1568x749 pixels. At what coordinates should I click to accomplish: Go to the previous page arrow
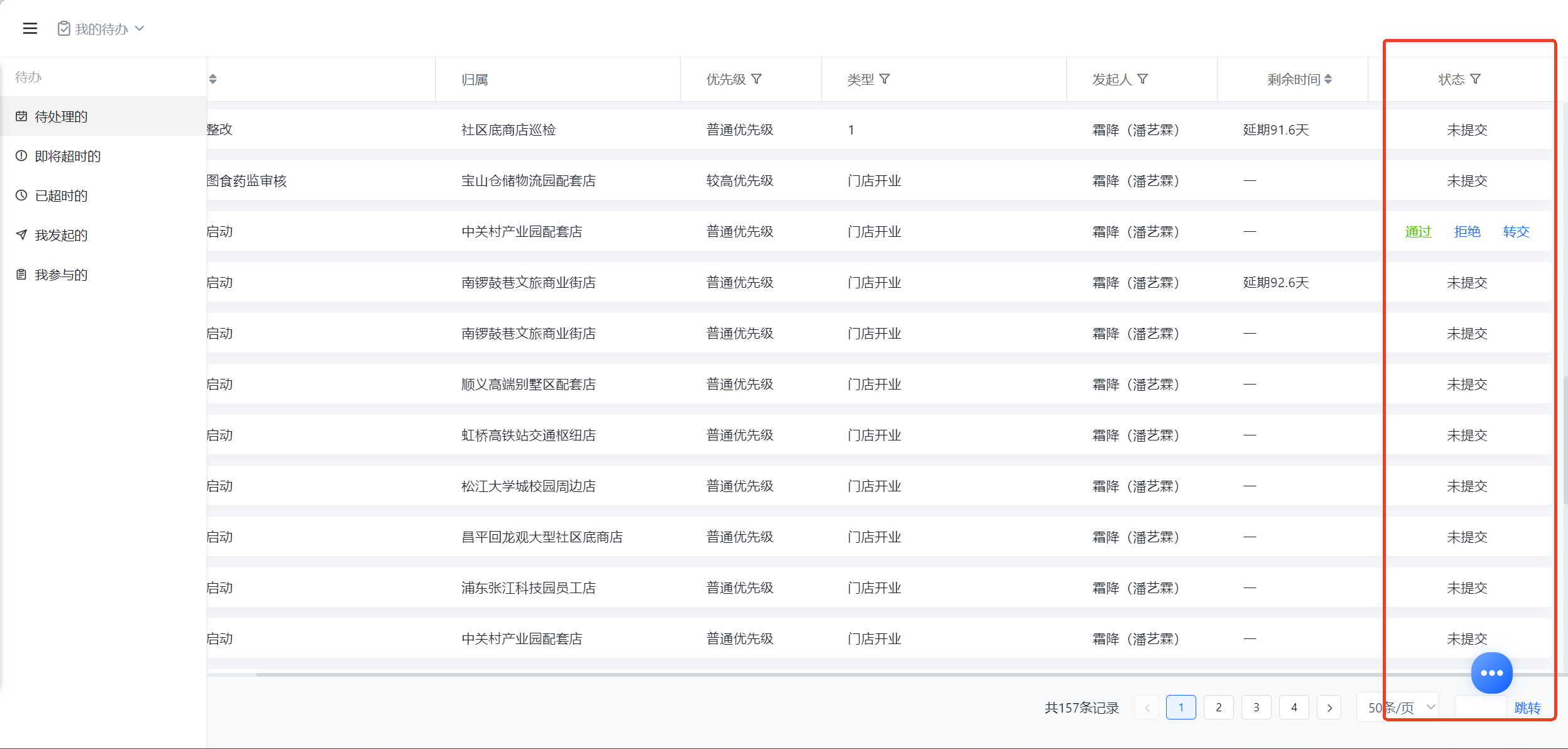tap(1147, 708)
